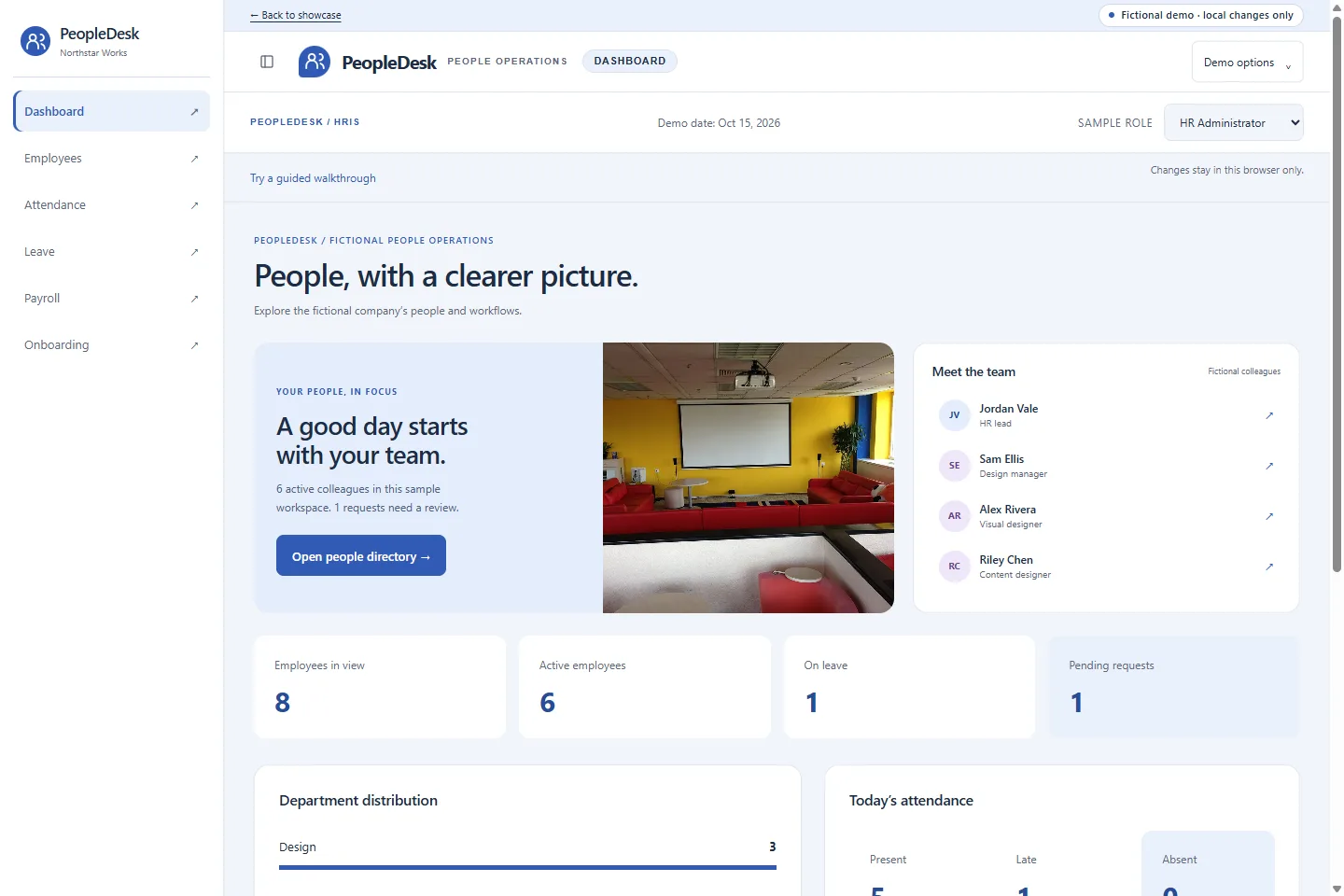
Task: Click the Active employees card
Action: point(645,687)
